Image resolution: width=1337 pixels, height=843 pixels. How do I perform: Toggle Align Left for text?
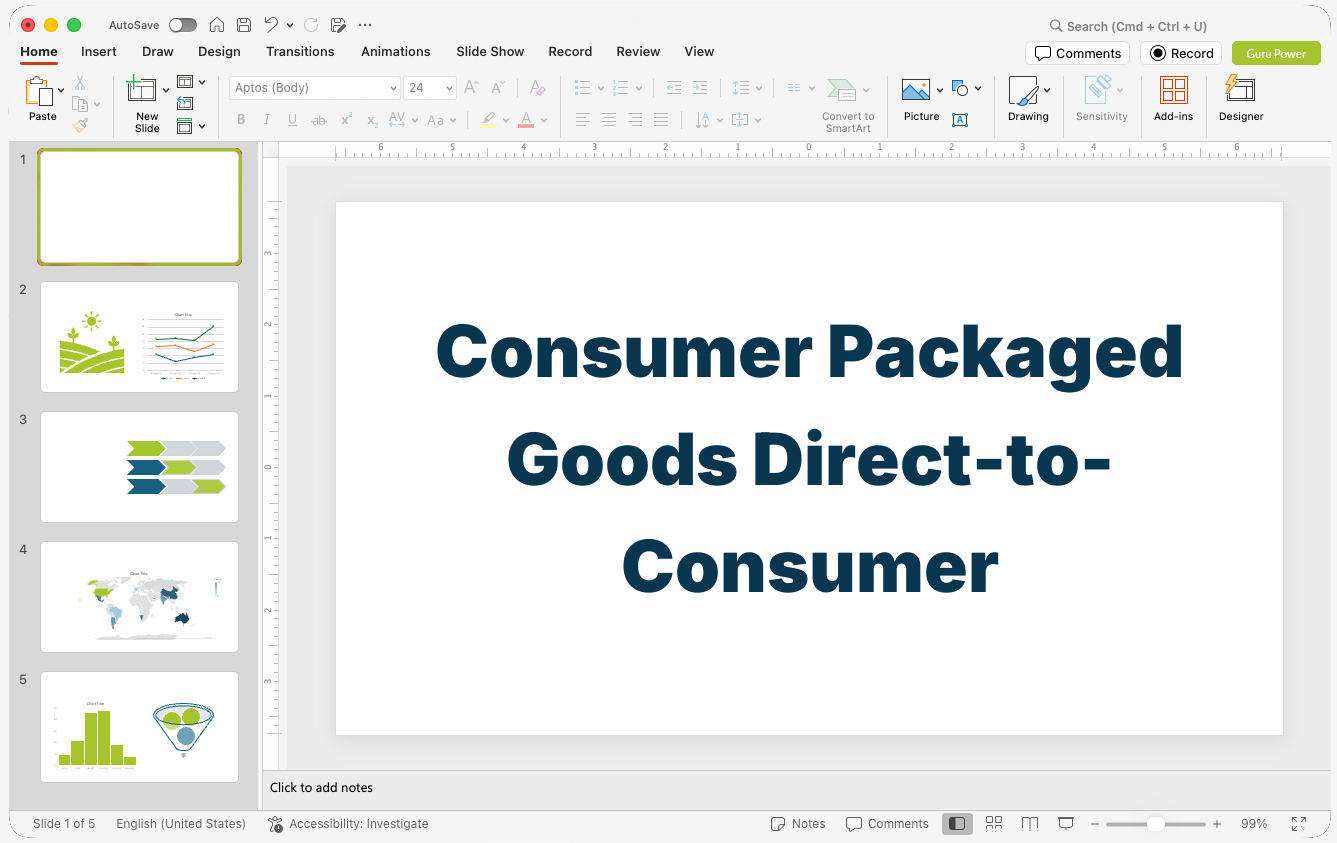[x=582, y=120]
